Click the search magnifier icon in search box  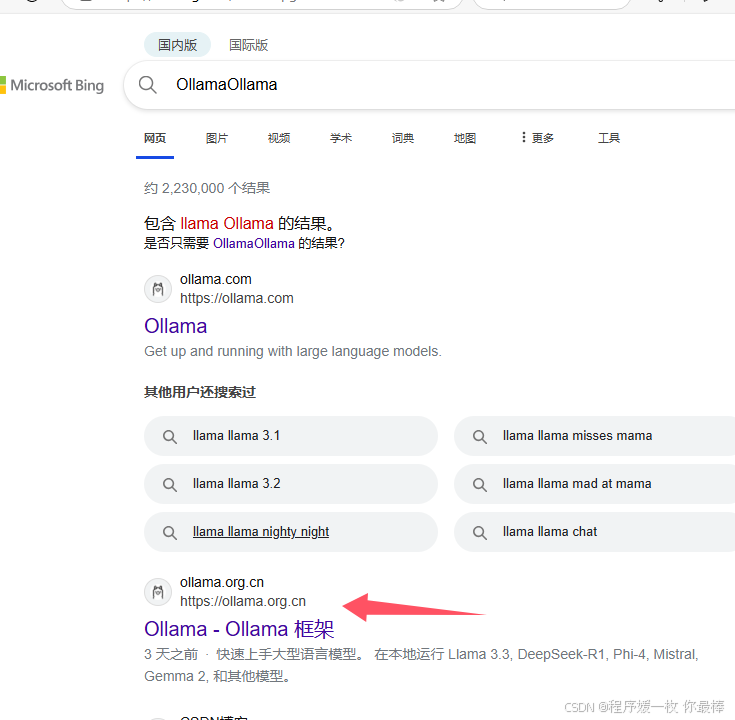(147, 85)
